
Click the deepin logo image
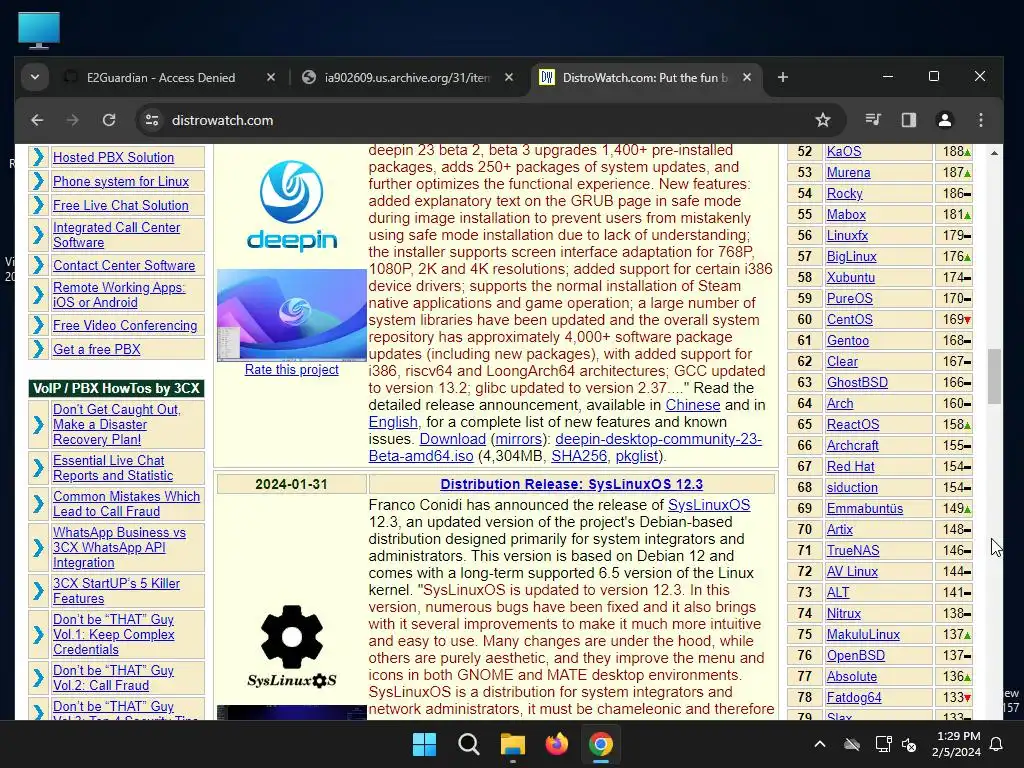292,206
